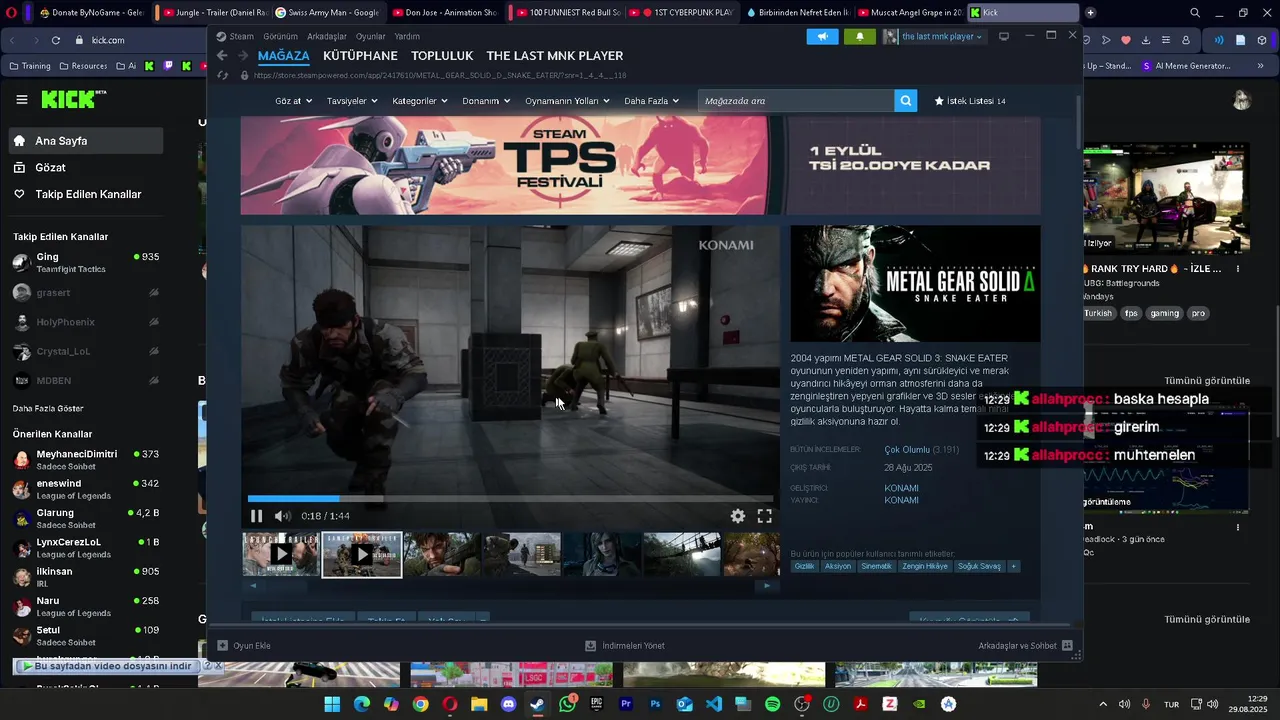Select the highlighted second trailer thumbnail
The height and width of the screenshot is (720, 1280).
(362, 554)
